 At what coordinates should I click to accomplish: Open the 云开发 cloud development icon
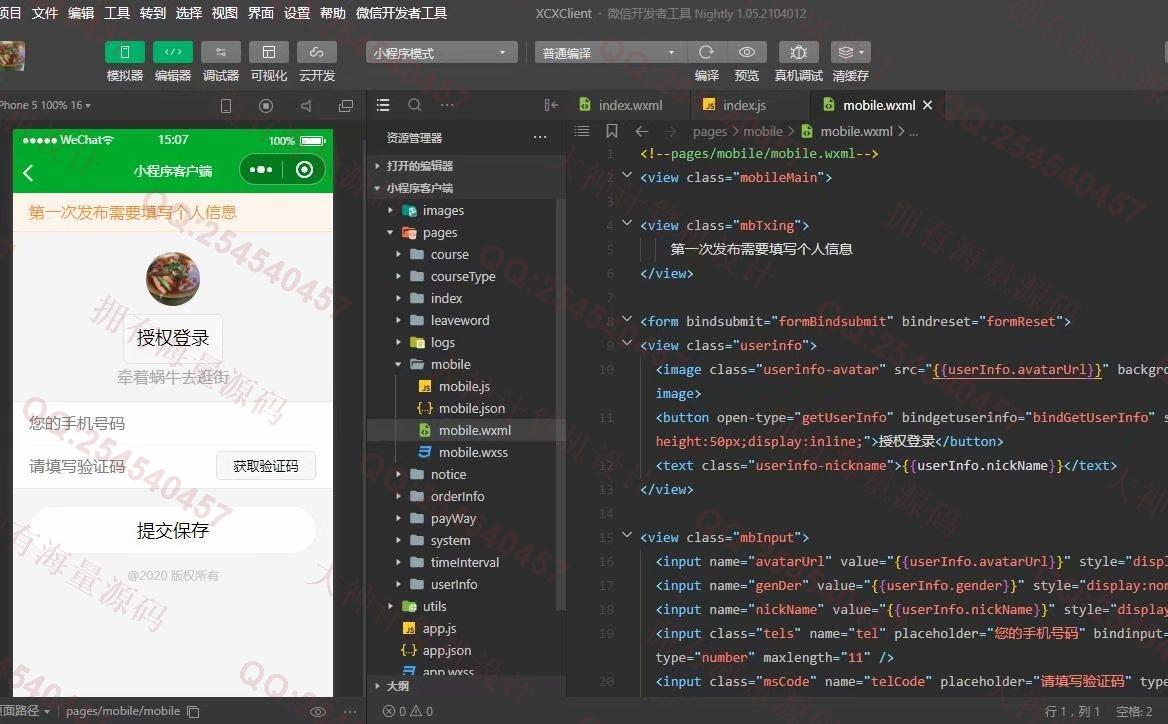pos(317,52)
